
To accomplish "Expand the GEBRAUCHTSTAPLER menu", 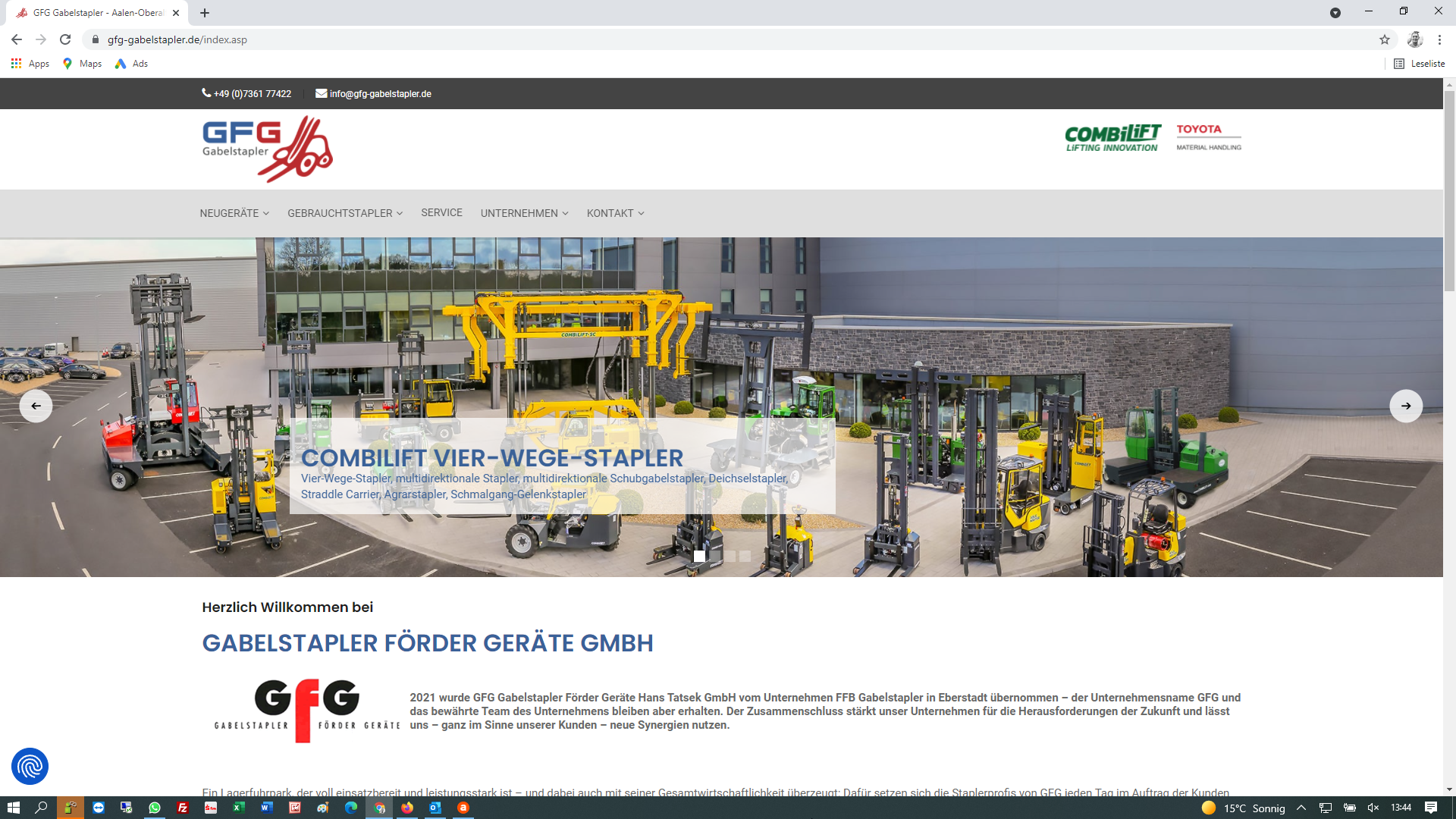I will tap(345, 213).
